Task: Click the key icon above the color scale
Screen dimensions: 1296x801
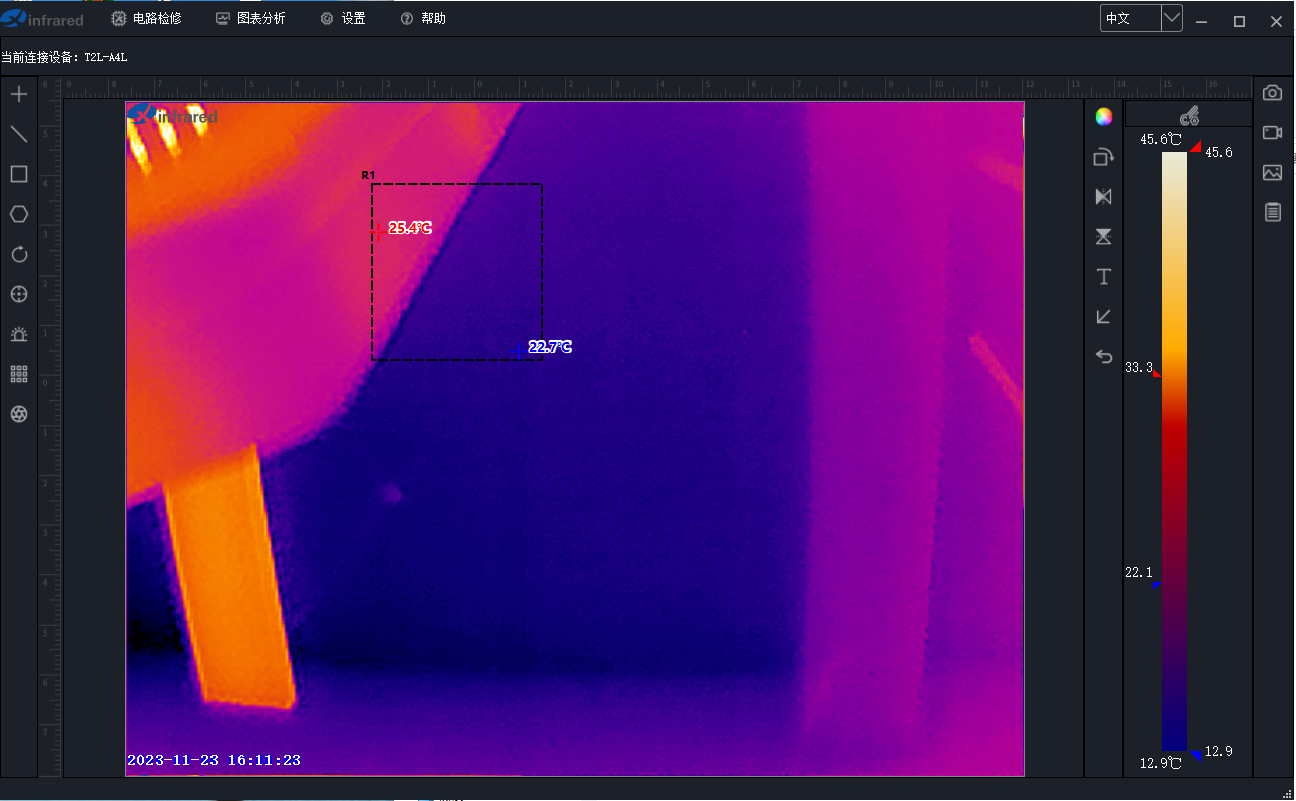Action: coord(1189,116)
